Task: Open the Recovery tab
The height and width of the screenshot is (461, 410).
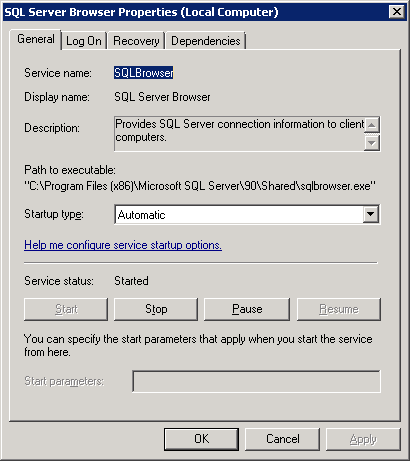Action: click(136, 41)
